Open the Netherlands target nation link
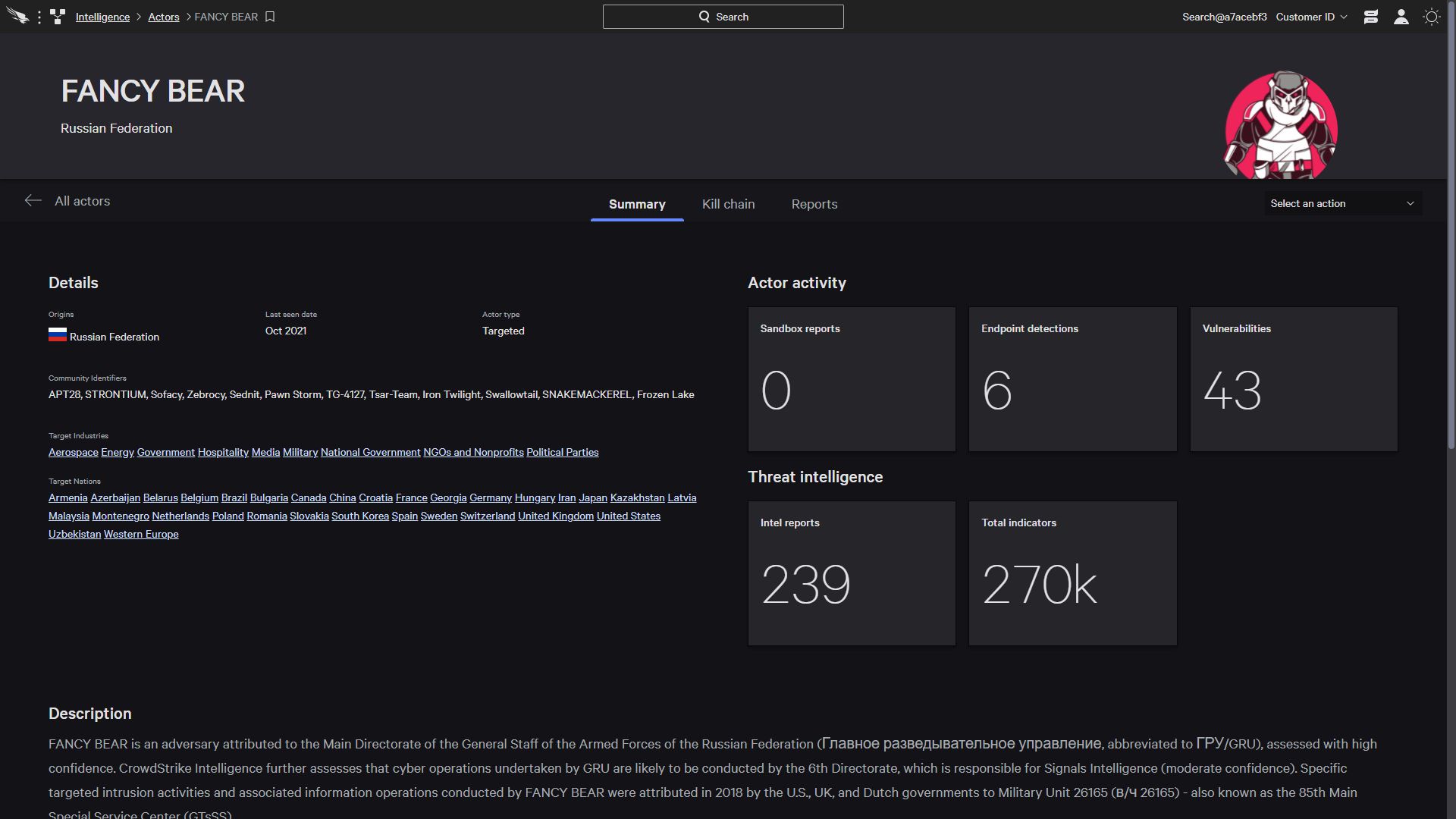Viewport: 1456px width, 819px height. [x=180, y=516]
